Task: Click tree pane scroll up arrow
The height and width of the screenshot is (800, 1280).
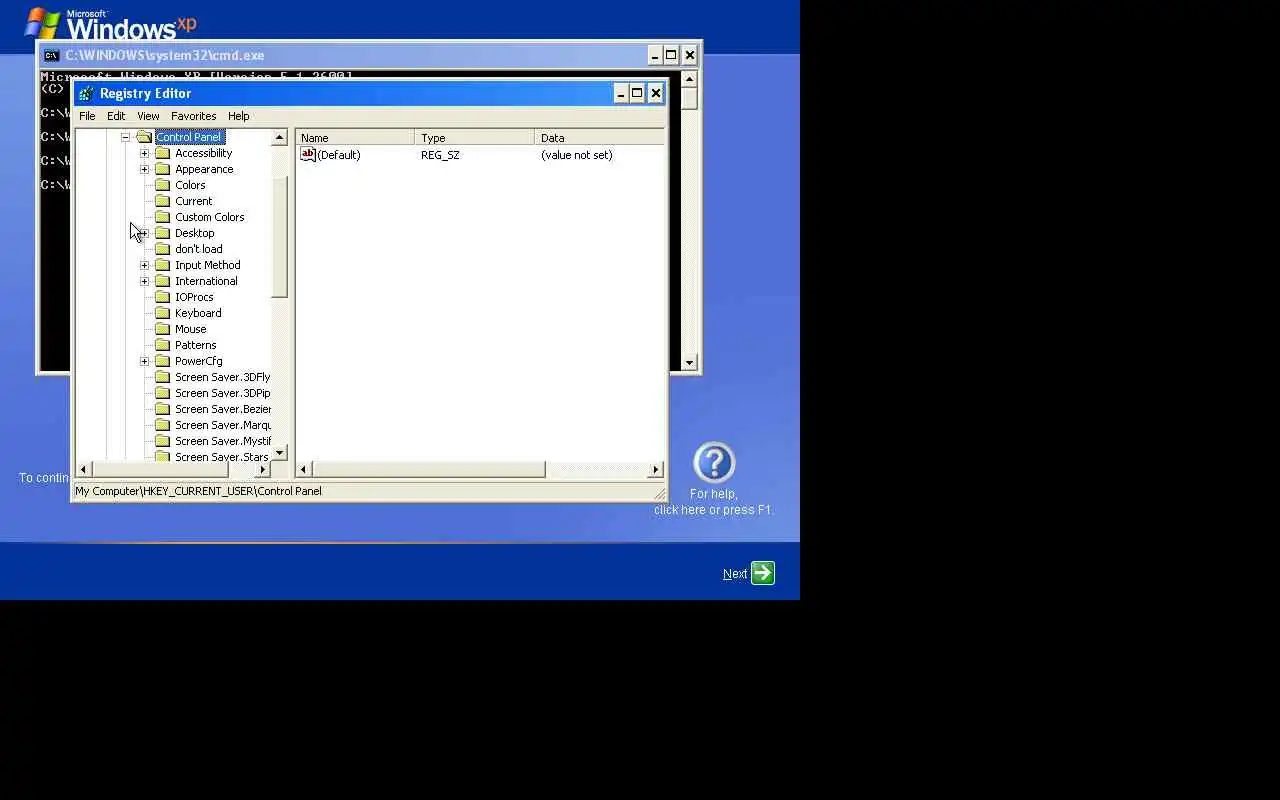Action: (279, 138)
